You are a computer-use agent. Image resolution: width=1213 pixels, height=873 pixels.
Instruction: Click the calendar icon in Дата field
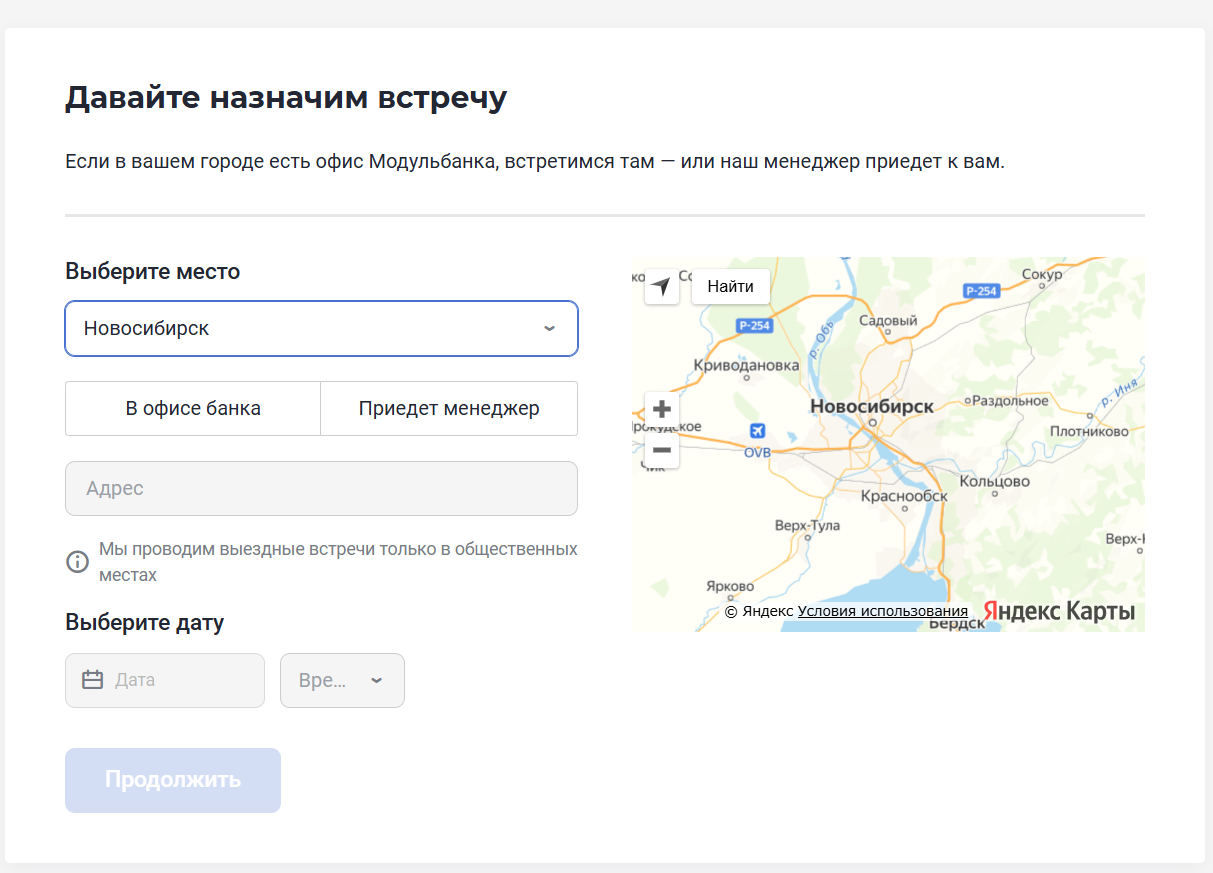coord(93,680)
